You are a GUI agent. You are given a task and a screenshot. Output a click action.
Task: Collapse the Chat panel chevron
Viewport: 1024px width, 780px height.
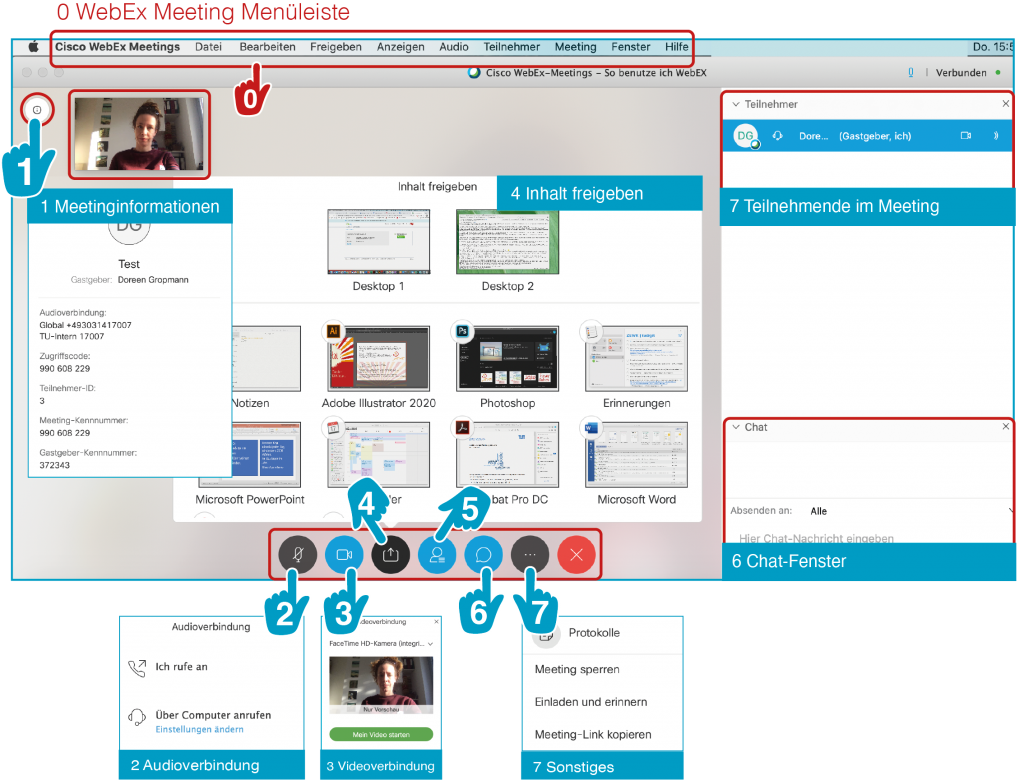click(x=736, y=427)
